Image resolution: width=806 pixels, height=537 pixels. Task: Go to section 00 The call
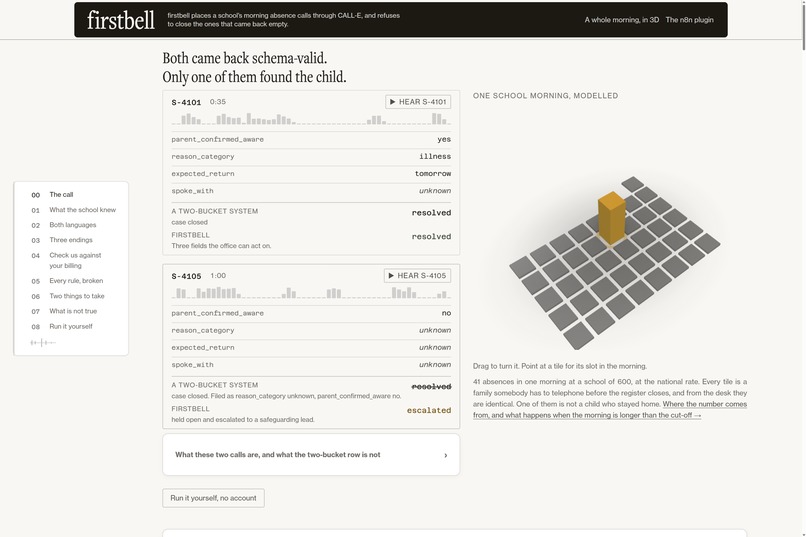(61, 195)
